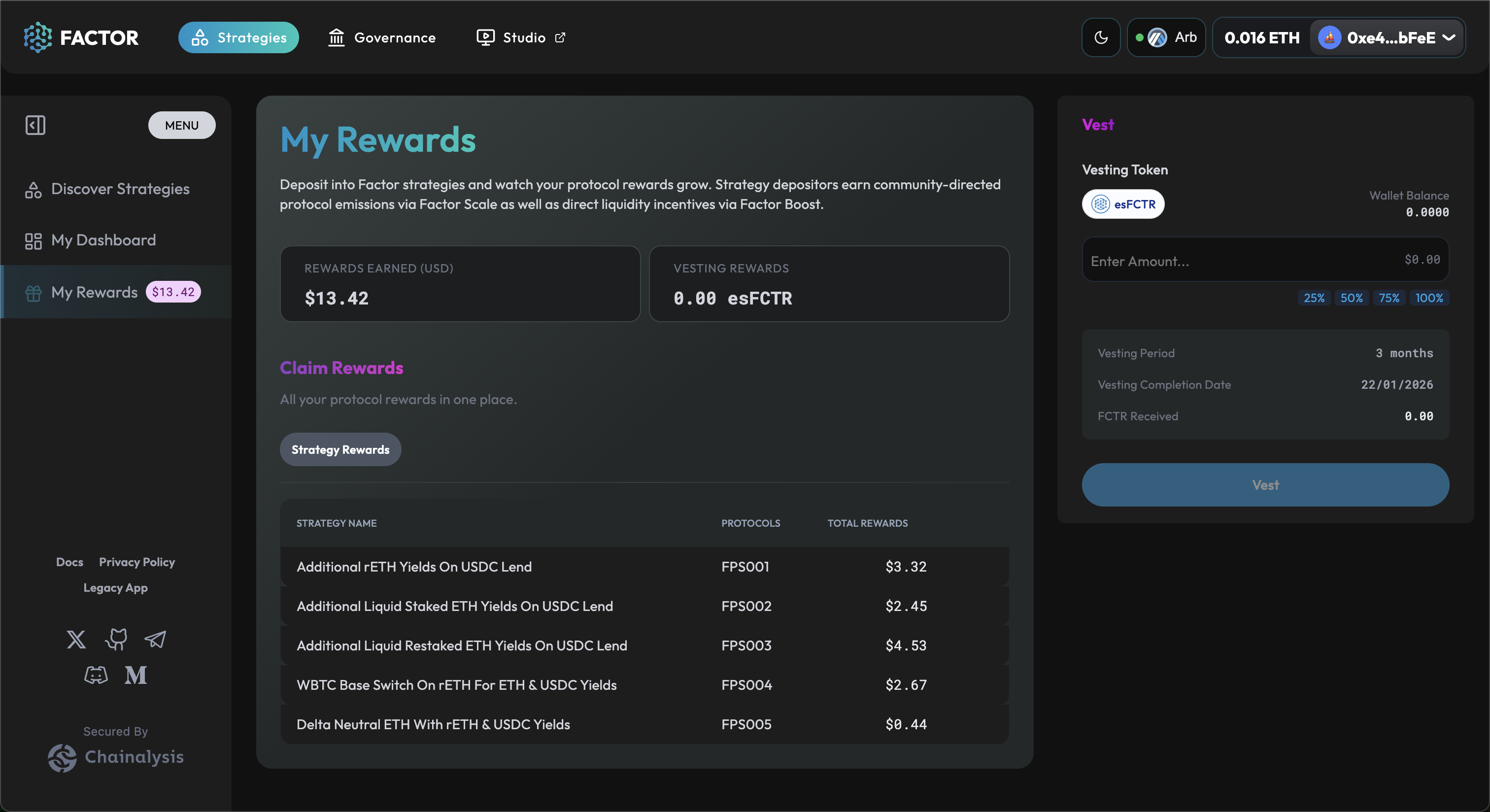Click the Factor logo icon
Screen dimensions: 1490x812
click(38, 37)
